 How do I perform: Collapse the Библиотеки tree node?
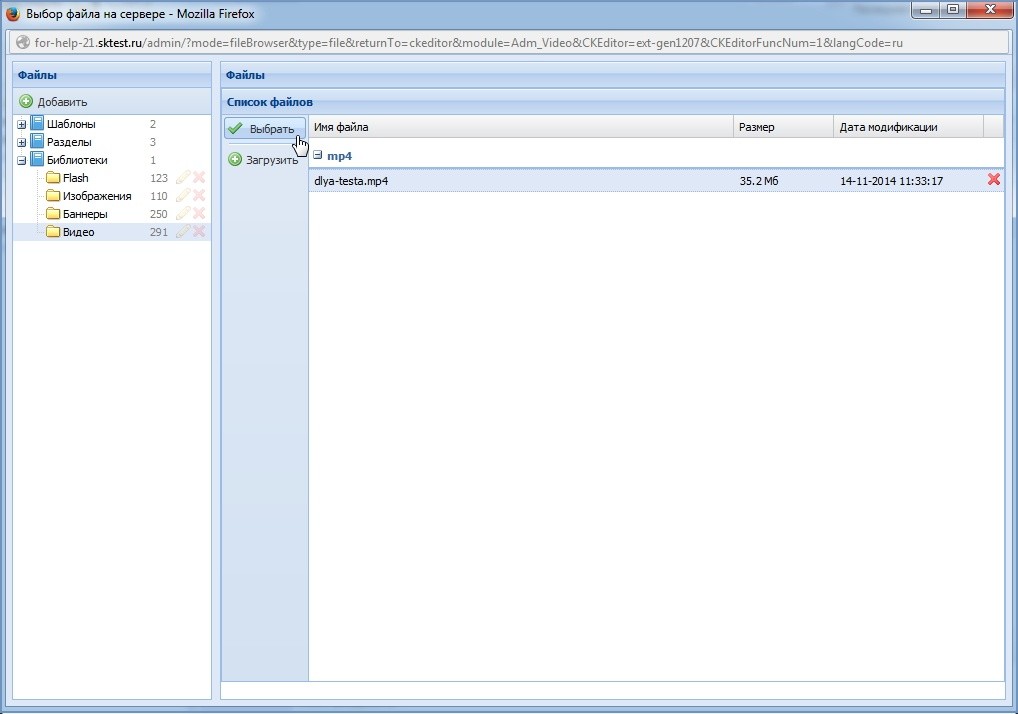pyautogui.click(x=22, y=161)
